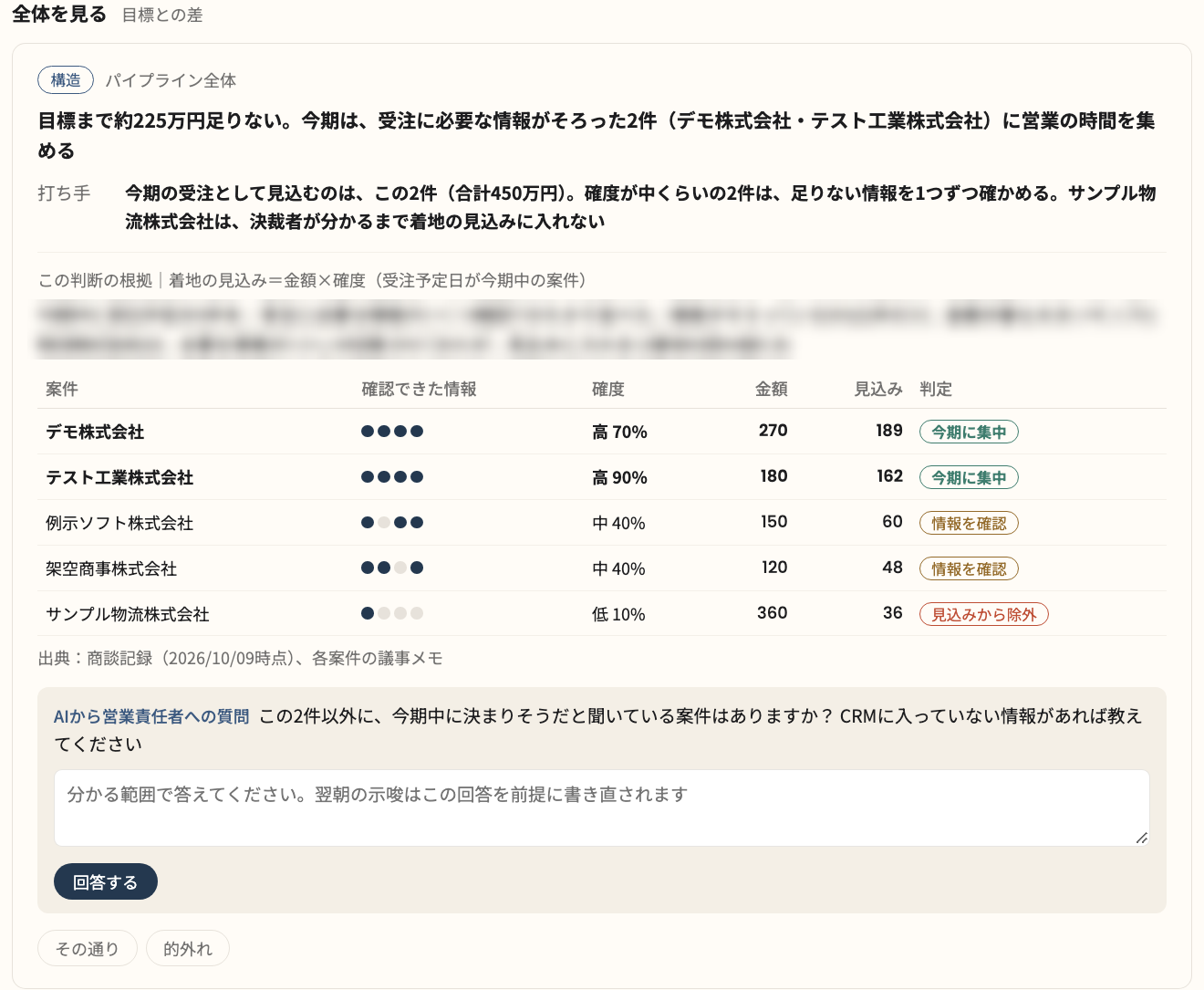The width and height of the screenshot is (1204, 990).
Task: Click the AIから営業責任者への質問 label
Action: (x=151, y=716)
